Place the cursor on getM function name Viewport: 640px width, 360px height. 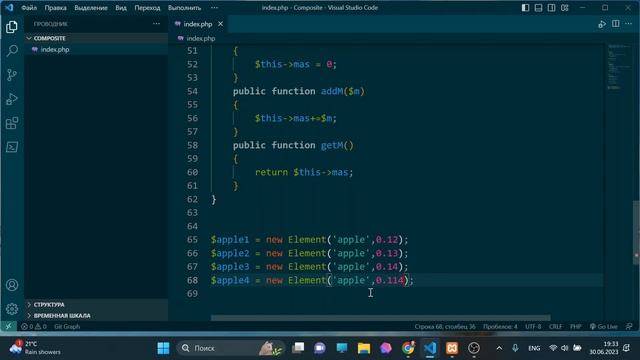pyautogui.click(x=332, y=145)
